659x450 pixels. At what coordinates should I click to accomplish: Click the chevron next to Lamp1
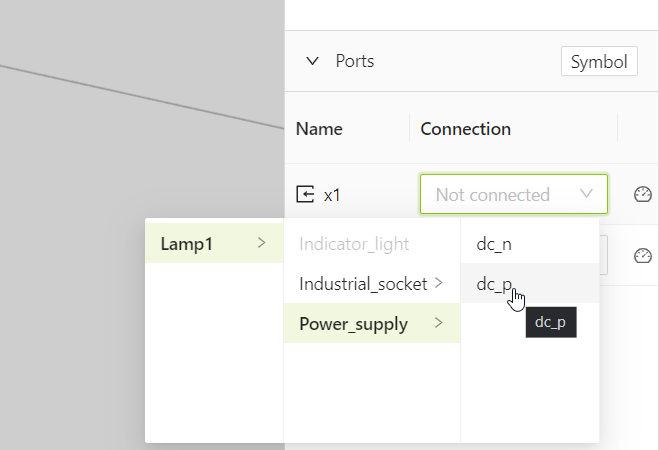[x=262, y=243]
